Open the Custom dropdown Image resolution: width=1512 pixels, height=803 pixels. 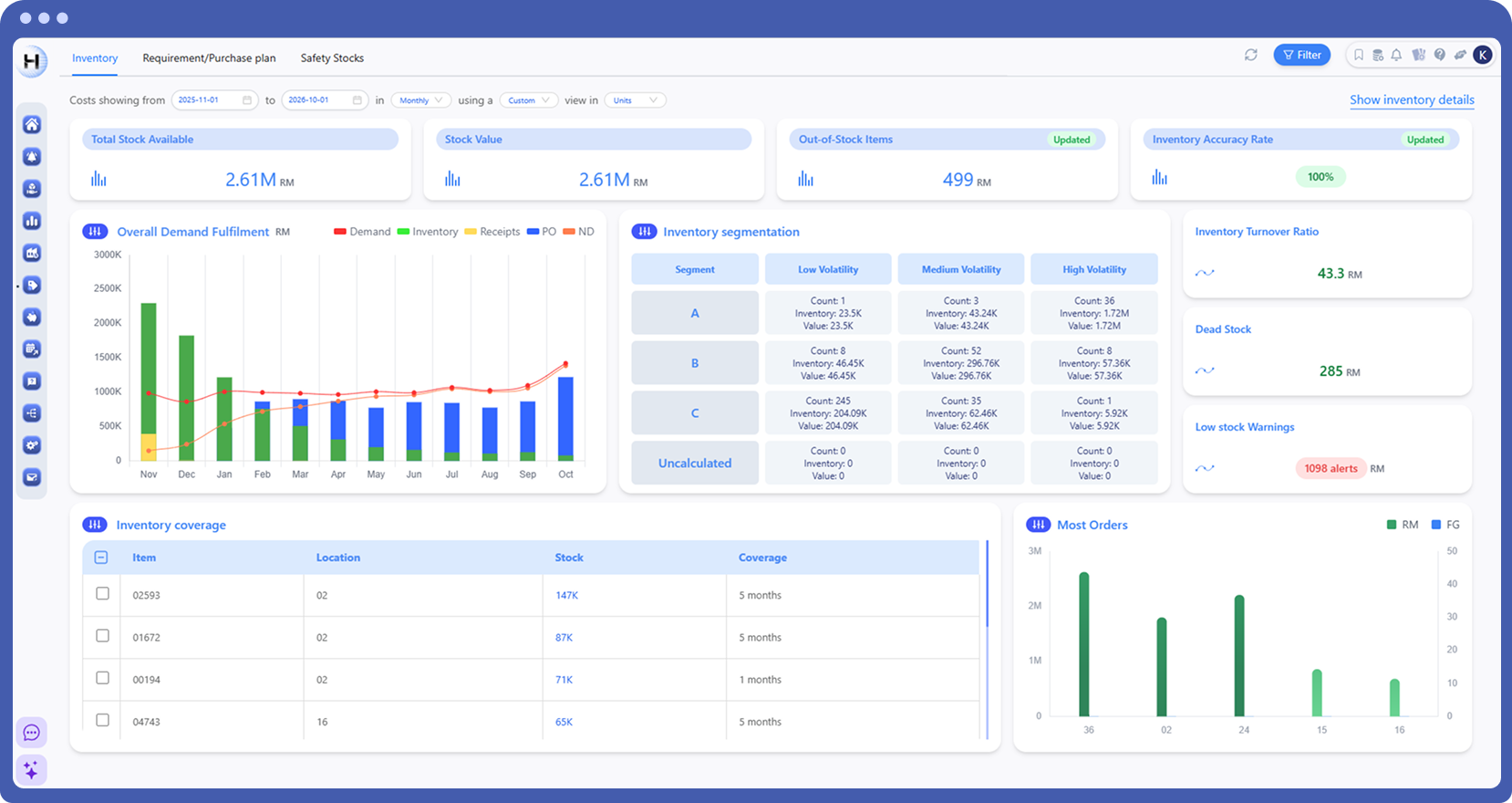529,100
